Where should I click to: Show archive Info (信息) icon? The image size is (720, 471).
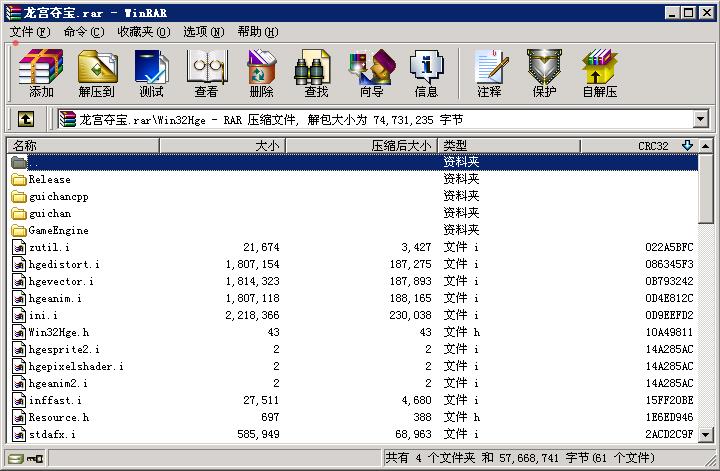(426, 74)
